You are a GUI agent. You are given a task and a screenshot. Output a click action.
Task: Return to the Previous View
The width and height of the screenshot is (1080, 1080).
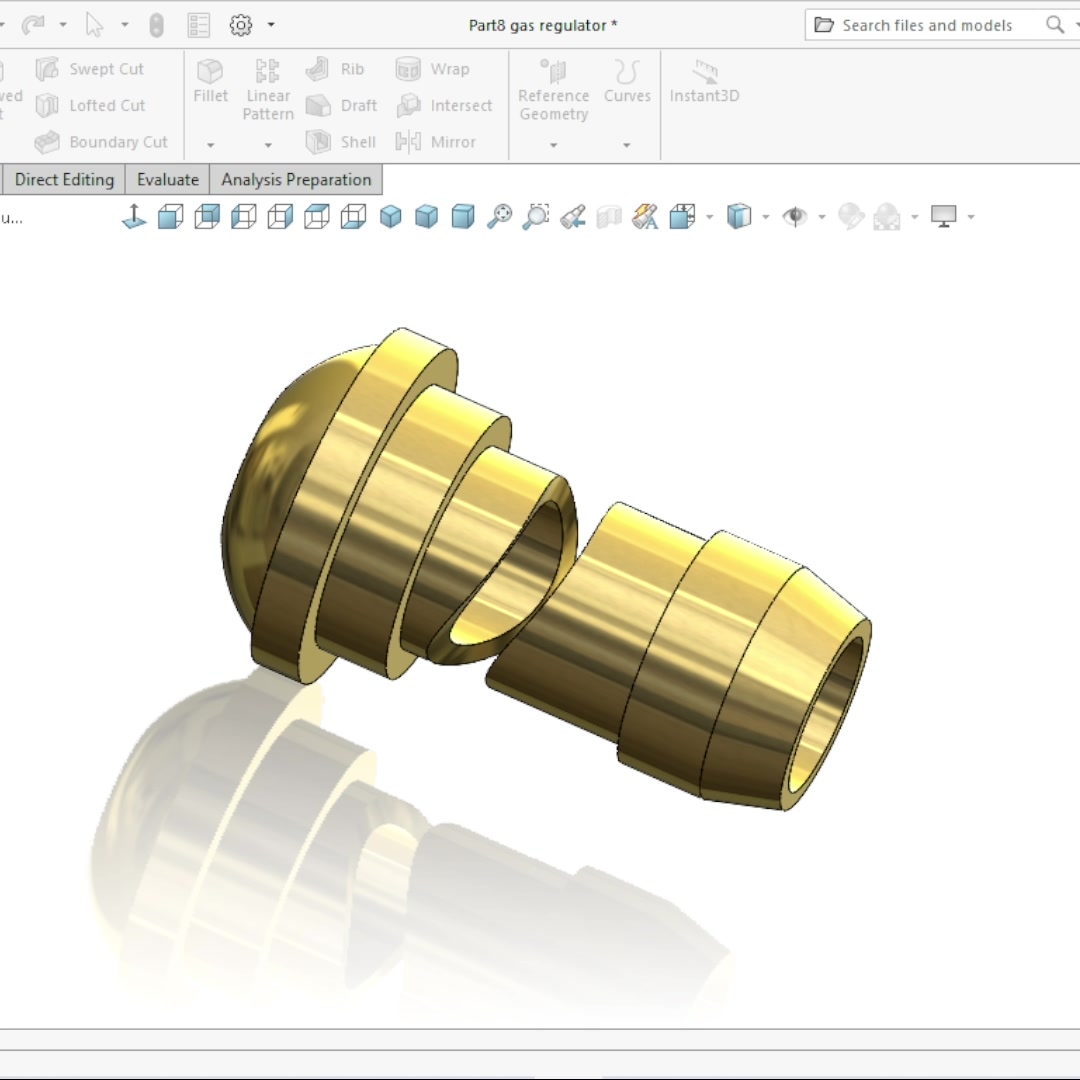point(573,216)
